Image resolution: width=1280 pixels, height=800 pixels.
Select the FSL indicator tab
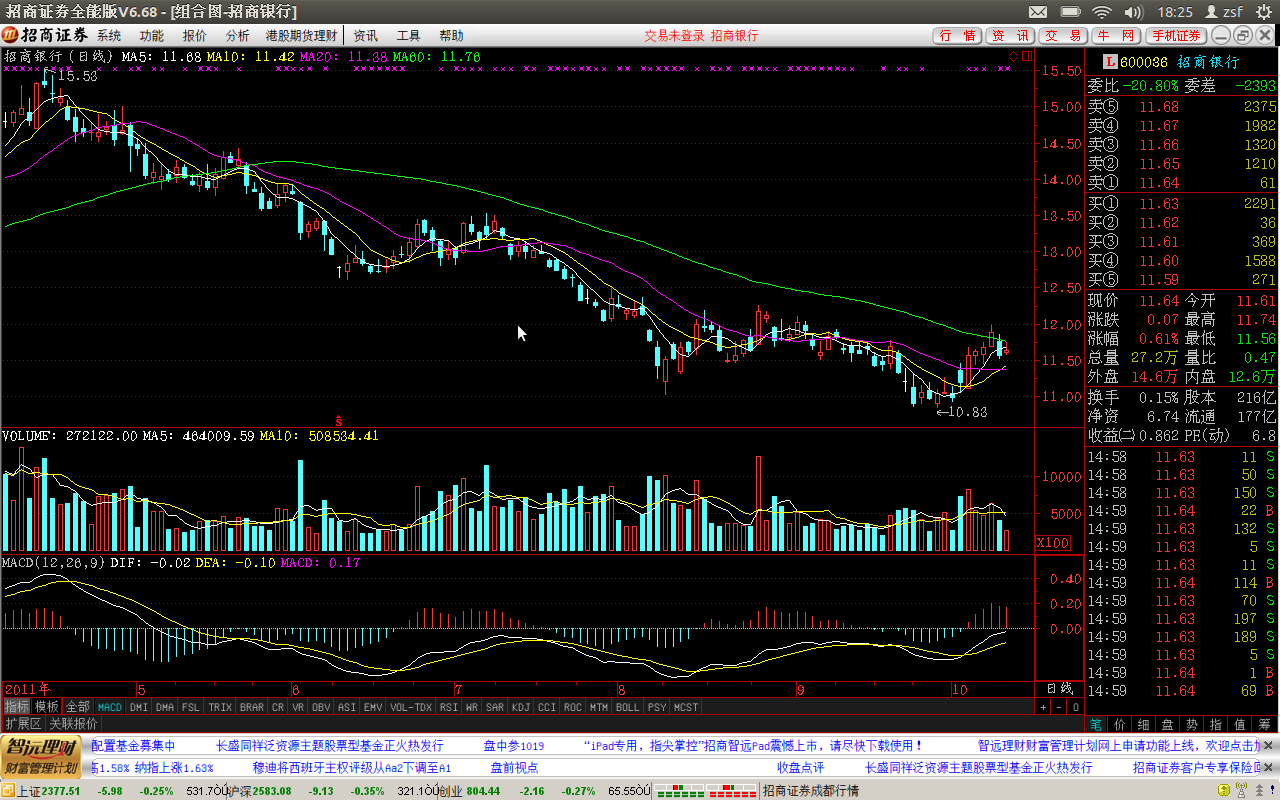[x=191, y=707]
